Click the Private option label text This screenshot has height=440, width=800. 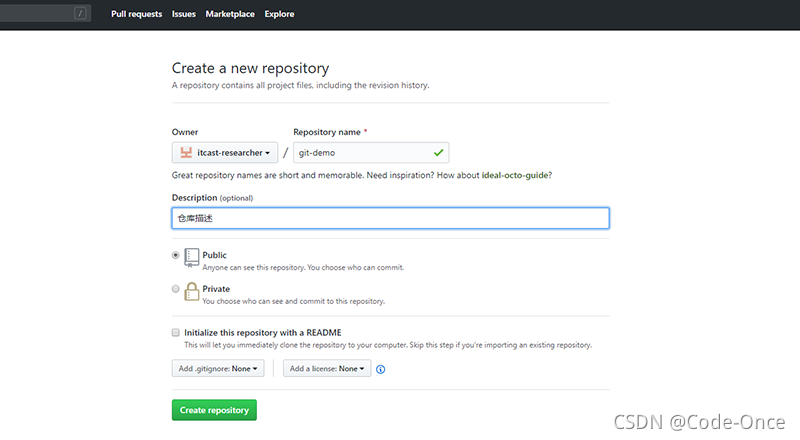[216, 289]
